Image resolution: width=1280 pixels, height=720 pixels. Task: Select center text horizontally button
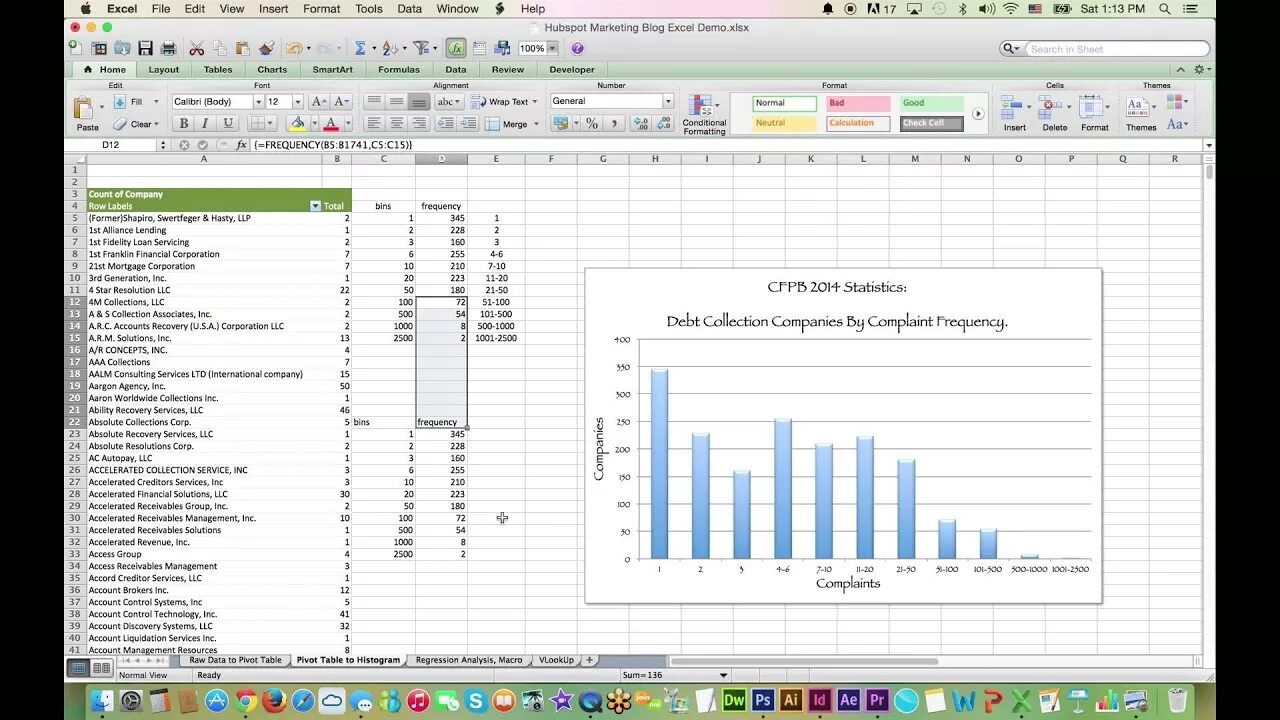(x=397, y=123)
